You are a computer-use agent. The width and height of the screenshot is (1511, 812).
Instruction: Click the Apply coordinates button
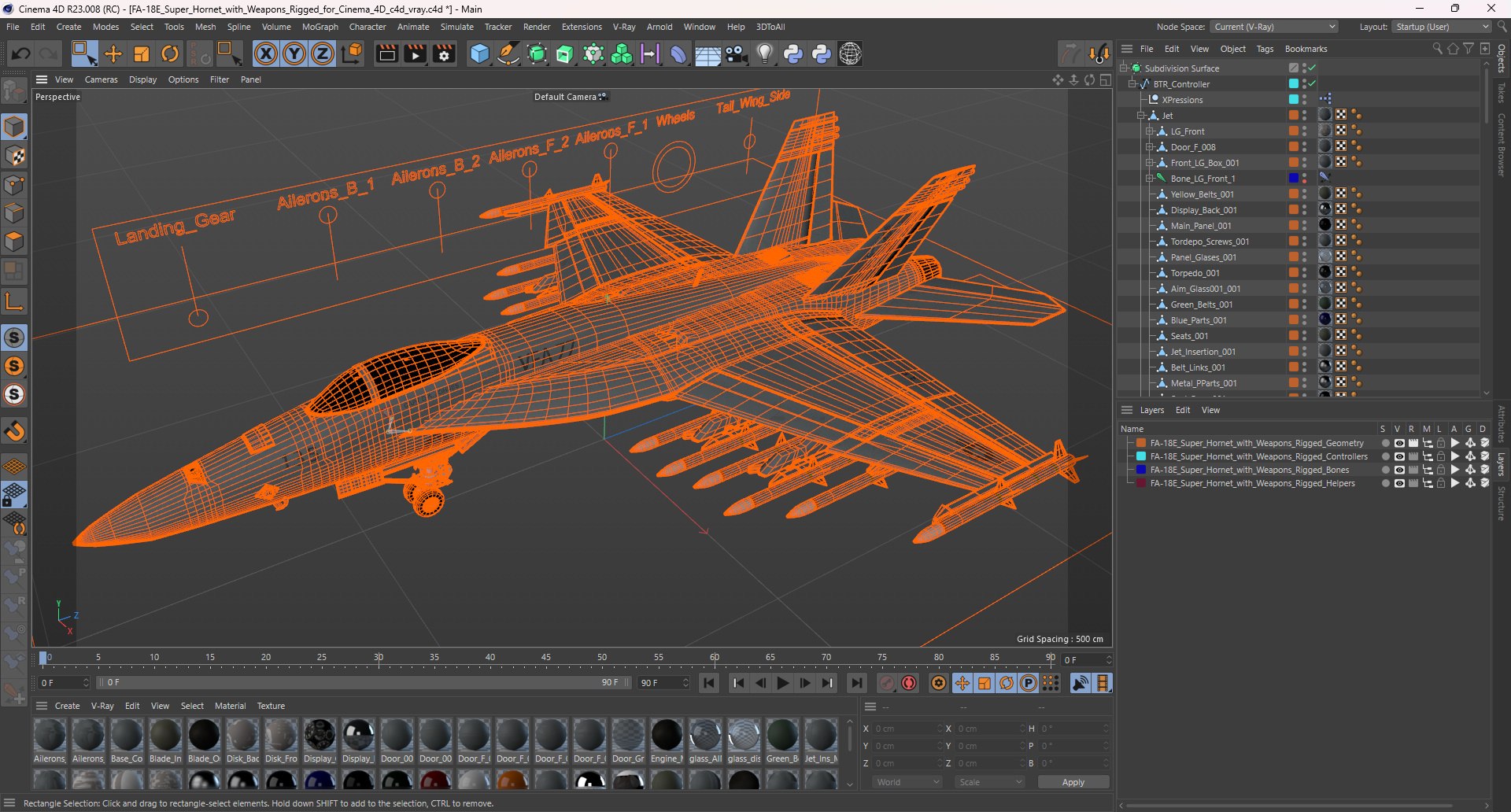click(x=1073, y=782)
